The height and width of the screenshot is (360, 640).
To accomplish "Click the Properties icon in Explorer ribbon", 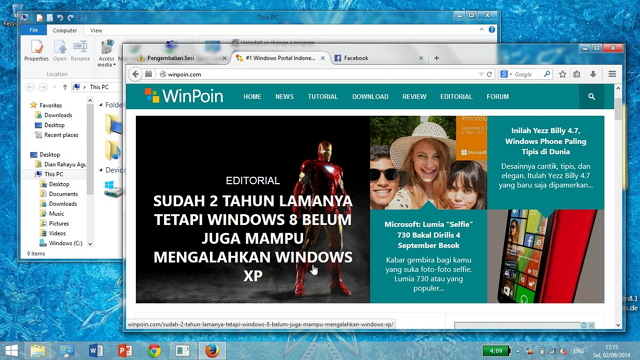I will (x=36, y=50).
